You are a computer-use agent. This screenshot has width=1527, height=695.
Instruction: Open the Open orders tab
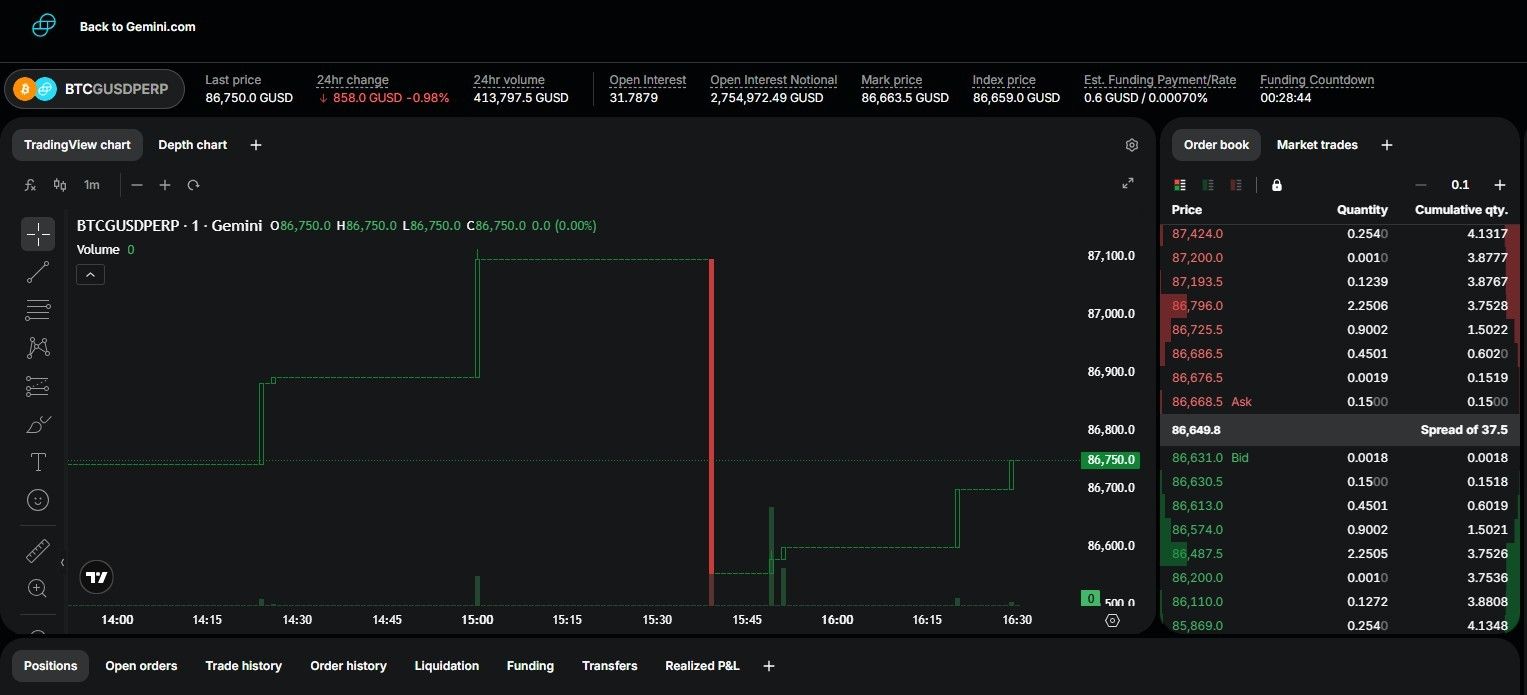click(141, 666)
